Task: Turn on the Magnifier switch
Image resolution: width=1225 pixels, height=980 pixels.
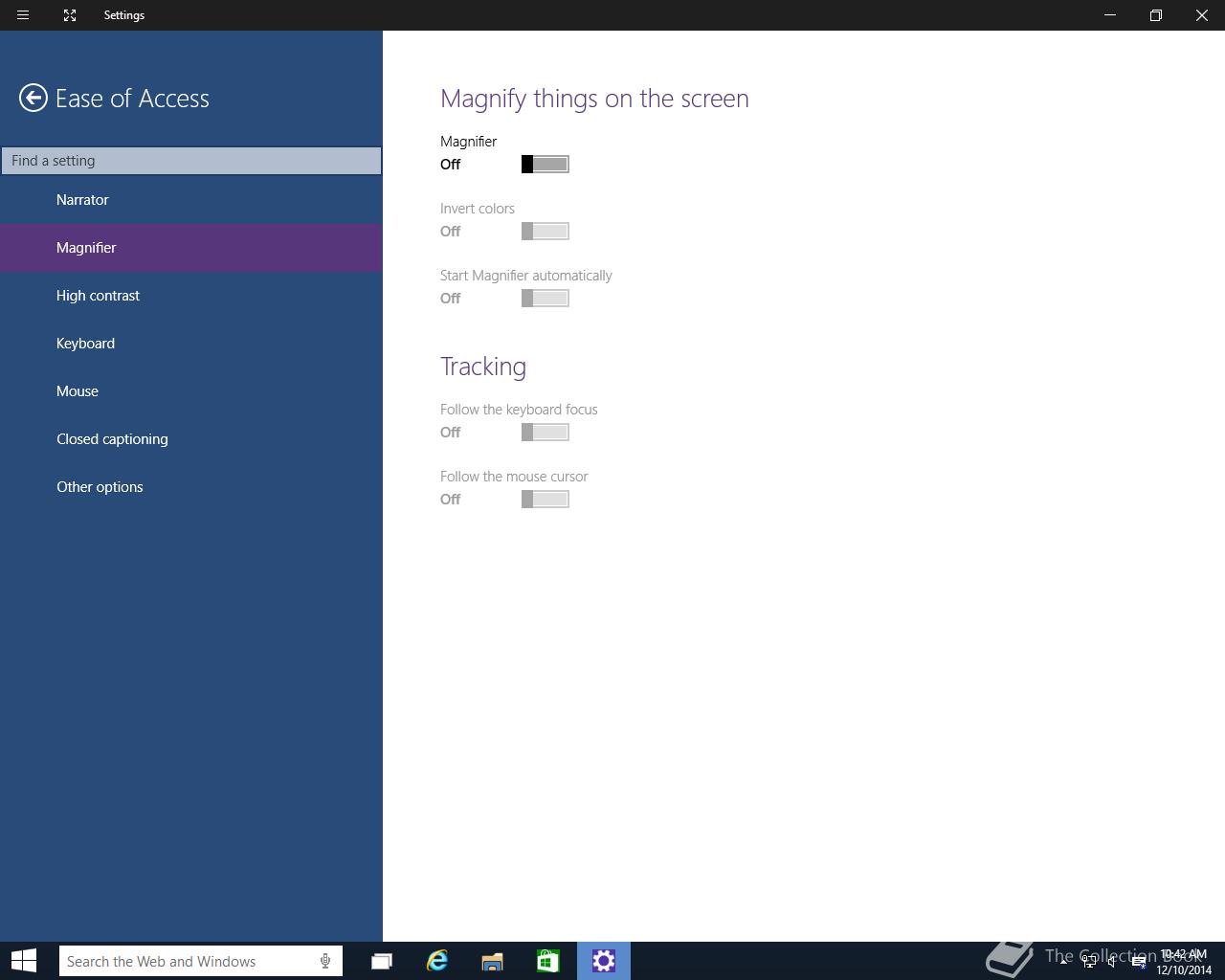Action: coord(546,165)
